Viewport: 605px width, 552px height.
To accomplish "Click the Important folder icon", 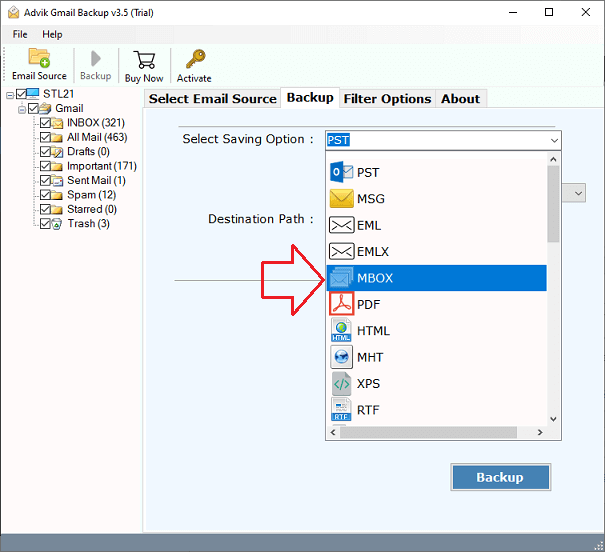I will (57, 166).
